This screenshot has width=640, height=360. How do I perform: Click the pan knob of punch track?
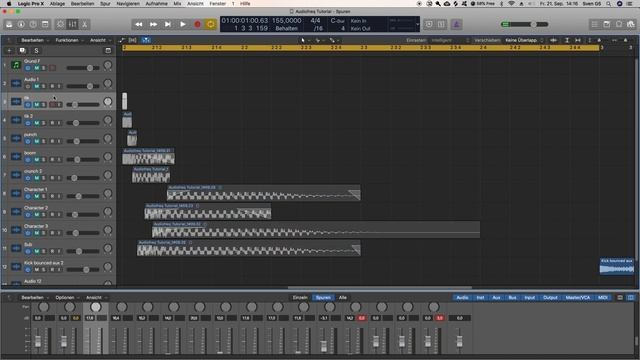(x=107, y=138)
